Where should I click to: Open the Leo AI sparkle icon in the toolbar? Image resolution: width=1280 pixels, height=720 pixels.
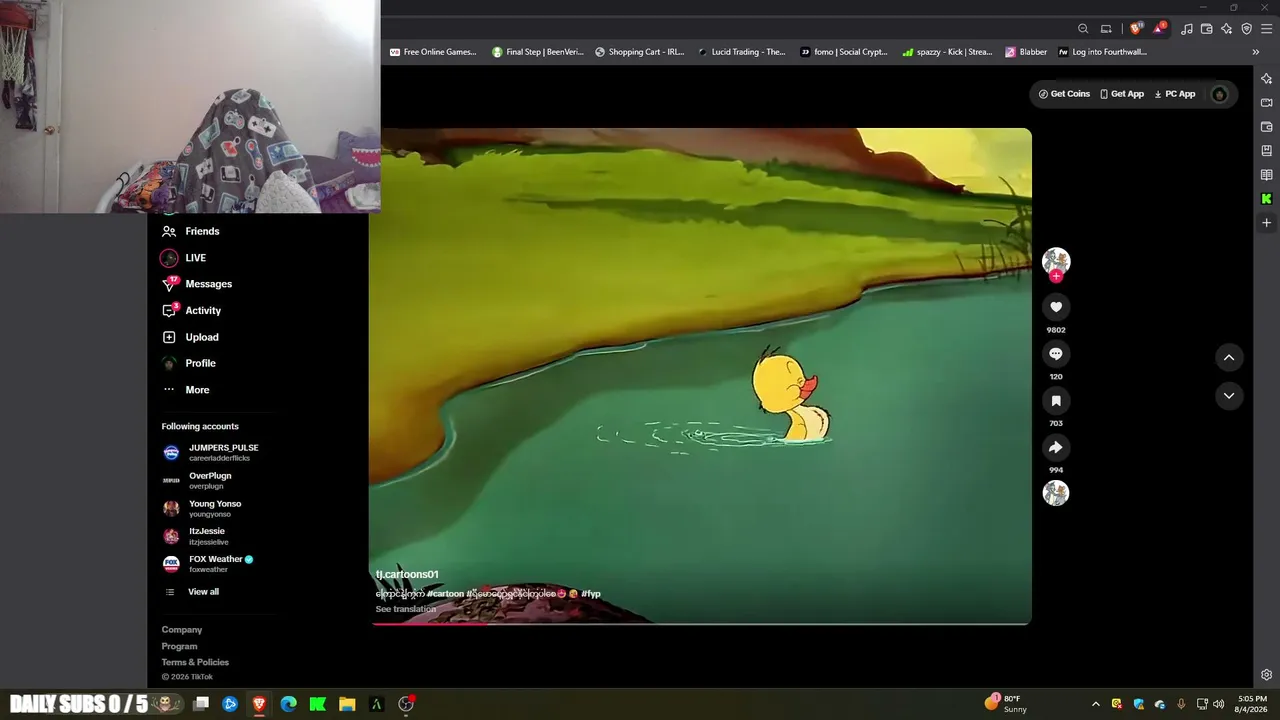coord(1227,29)
